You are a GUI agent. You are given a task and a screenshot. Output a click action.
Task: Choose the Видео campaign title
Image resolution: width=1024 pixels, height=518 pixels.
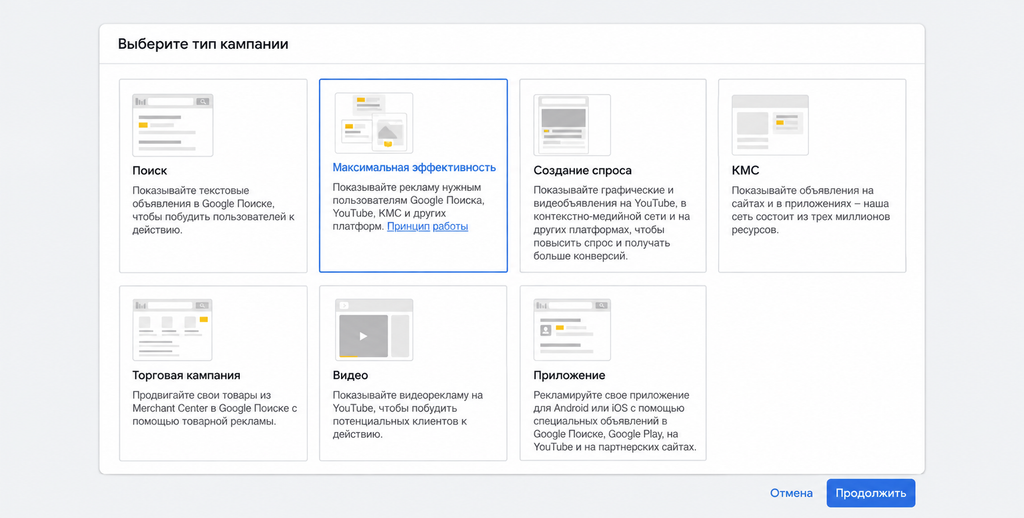pyautogui.click(x=350, y=376)
